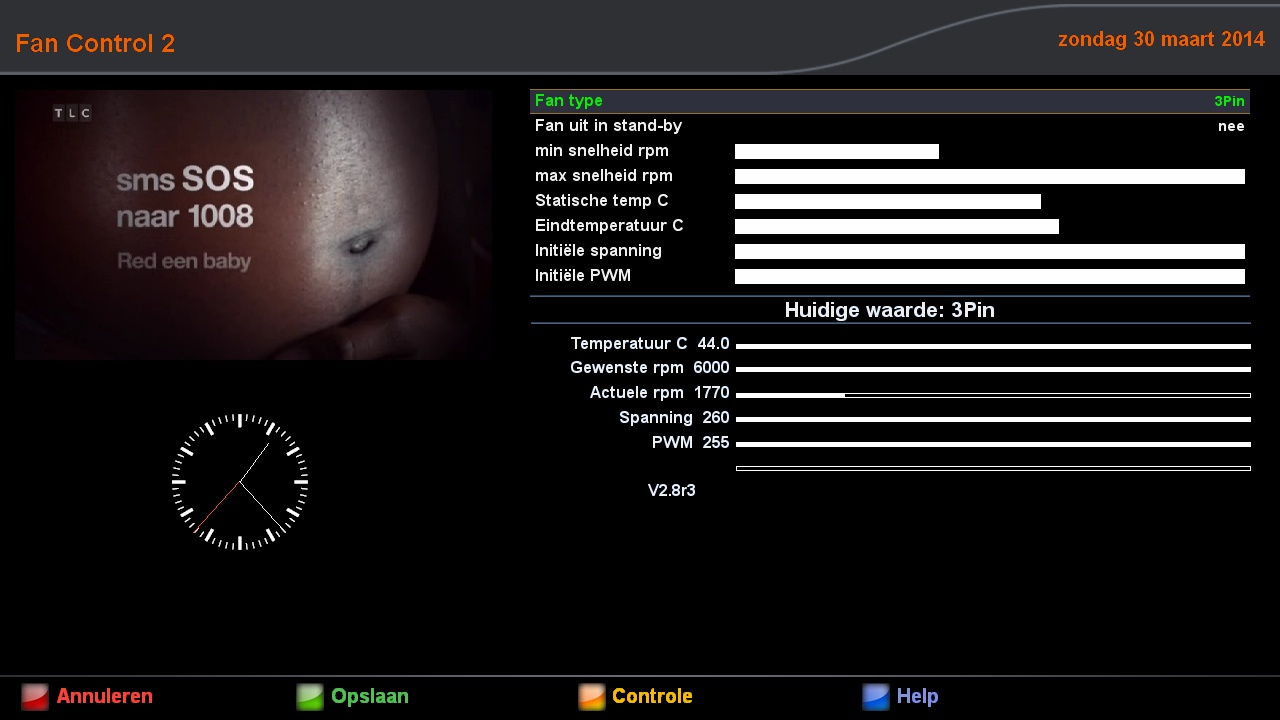Click the Actuele rpm 1770 reading
The height and width of the screenshot is (720, 1280).
660,393
